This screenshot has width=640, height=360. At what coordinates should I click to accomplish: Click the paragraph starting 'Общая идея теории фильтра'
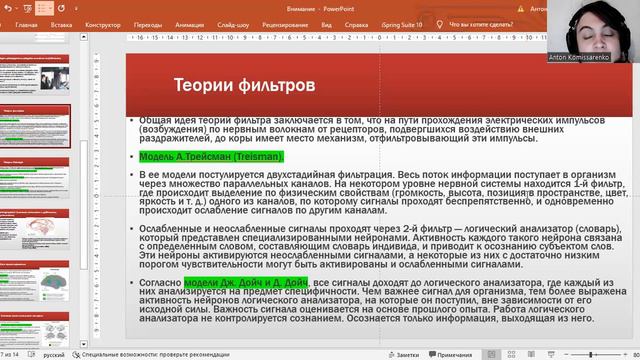click(372, 129)
